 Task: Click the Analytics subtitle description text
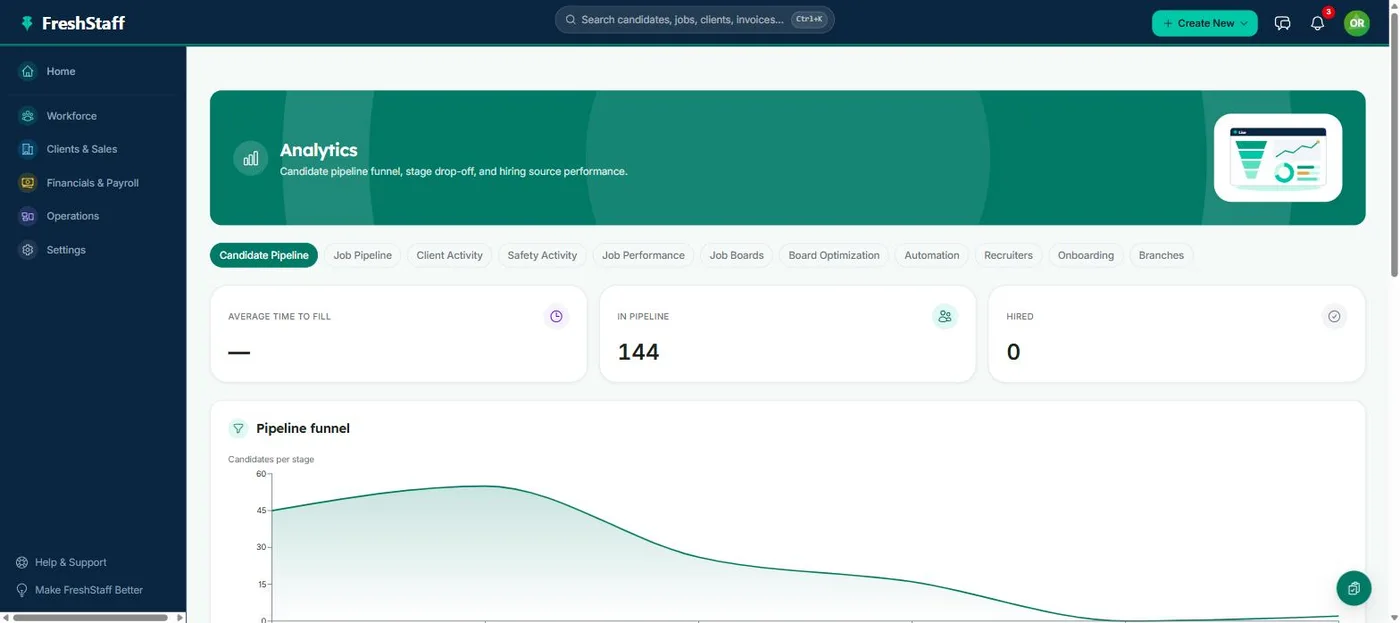(x=453, y=171)
